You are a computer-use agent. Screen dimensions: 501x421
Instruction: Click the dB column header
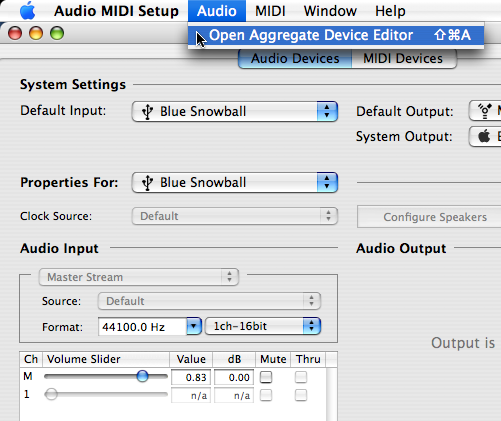pyautogui.click(x=234, y=359)
